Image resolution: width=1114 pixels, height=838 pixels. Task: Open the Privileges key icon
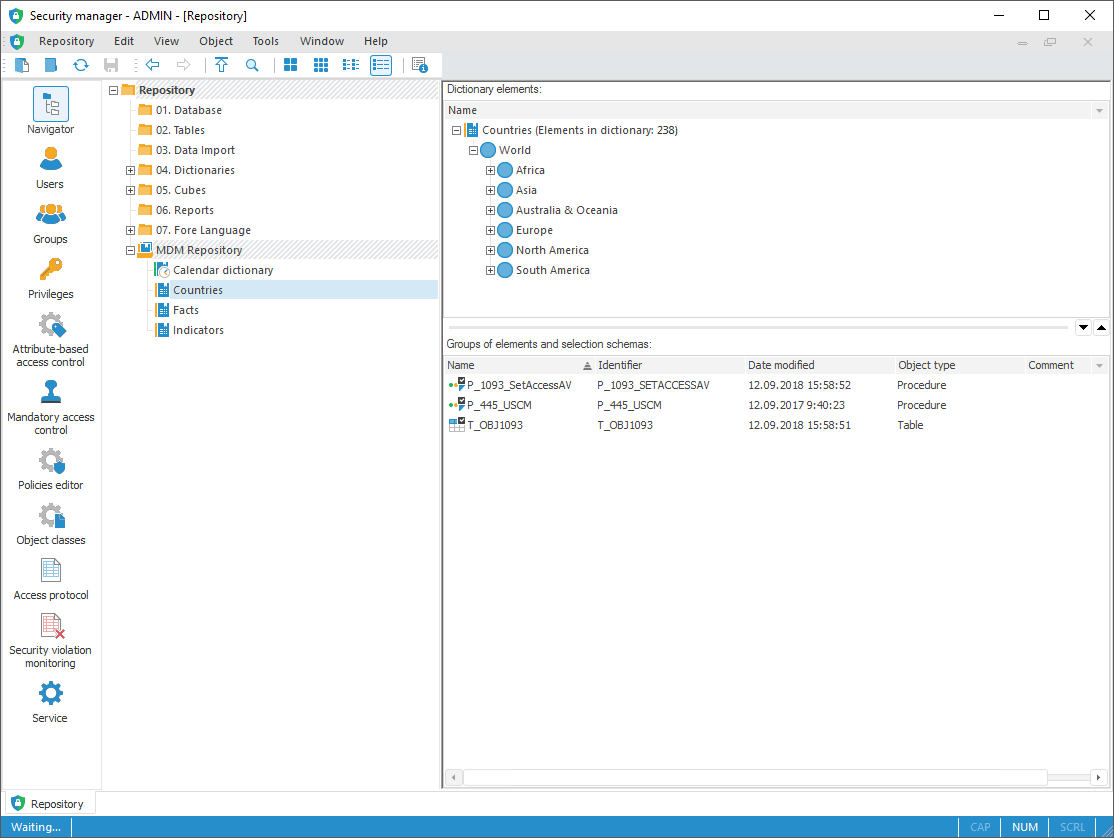tap(50, 277)
